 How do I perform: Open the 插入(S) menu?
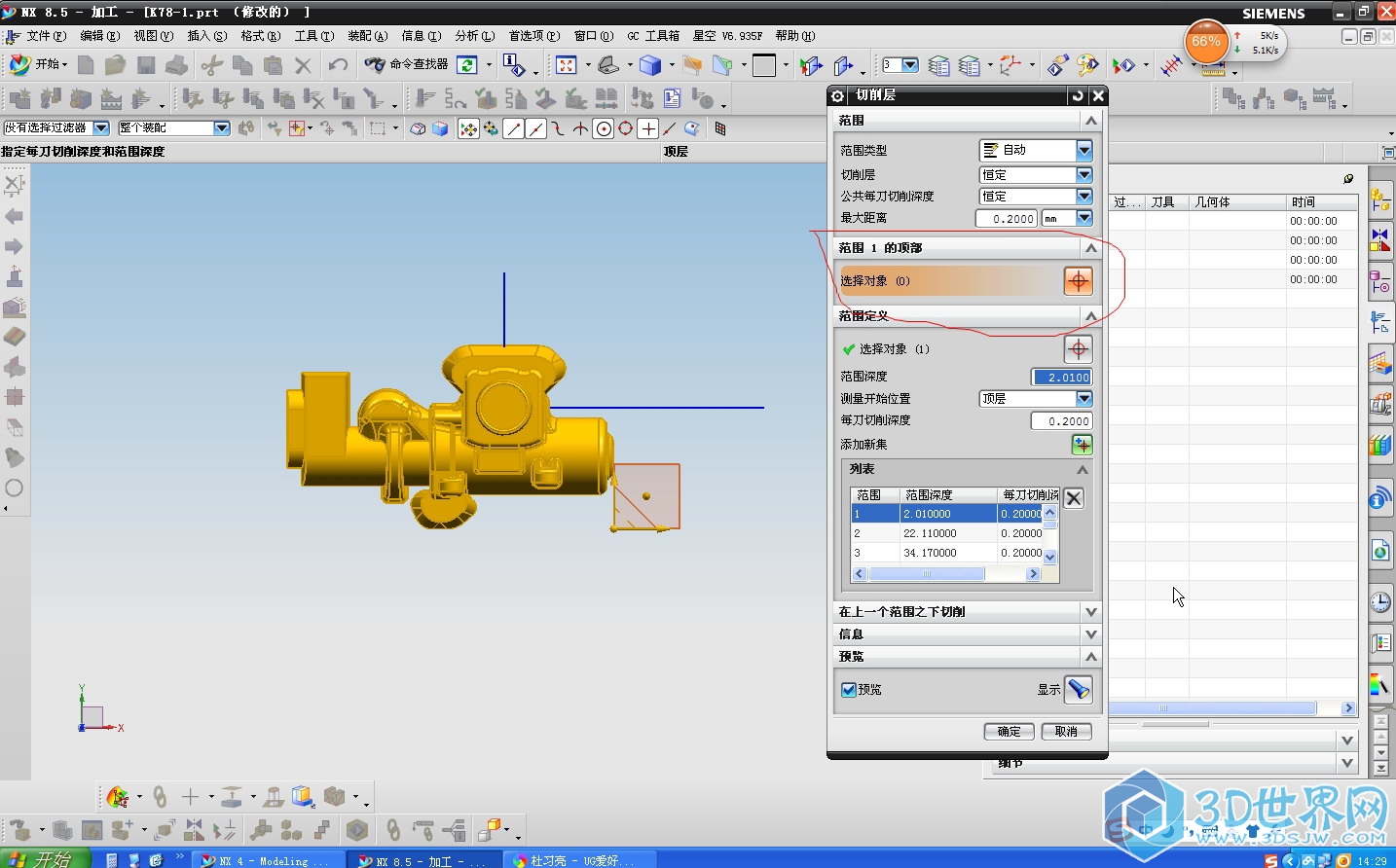[206, 36]
